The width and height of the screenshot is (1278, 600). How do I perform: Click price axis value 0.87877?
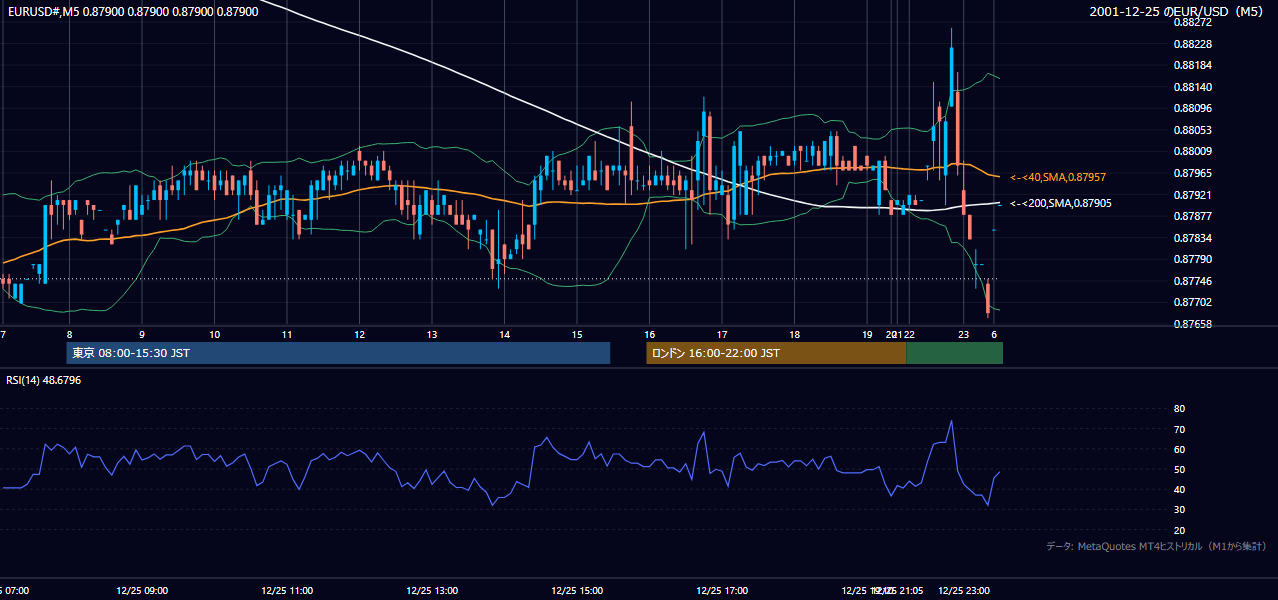pos(1192,216)
